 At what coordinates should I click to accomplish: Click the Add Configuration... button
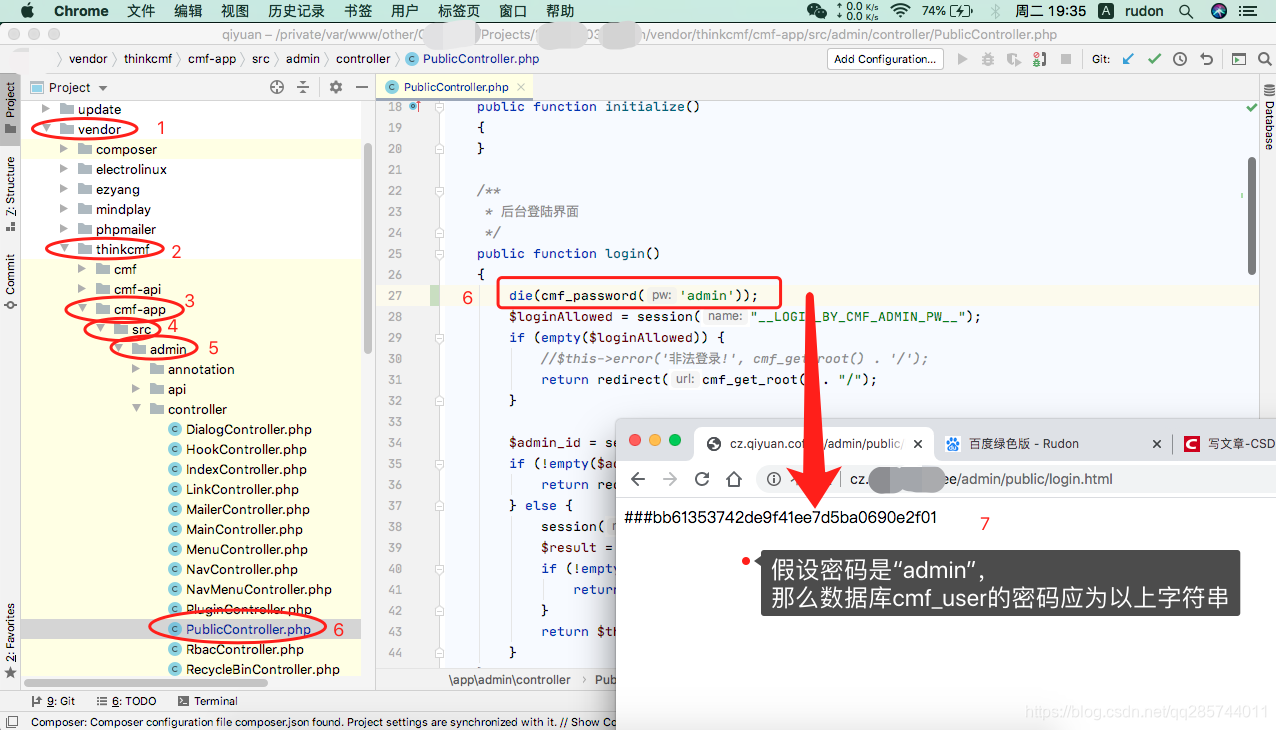[x=884, y=58]
